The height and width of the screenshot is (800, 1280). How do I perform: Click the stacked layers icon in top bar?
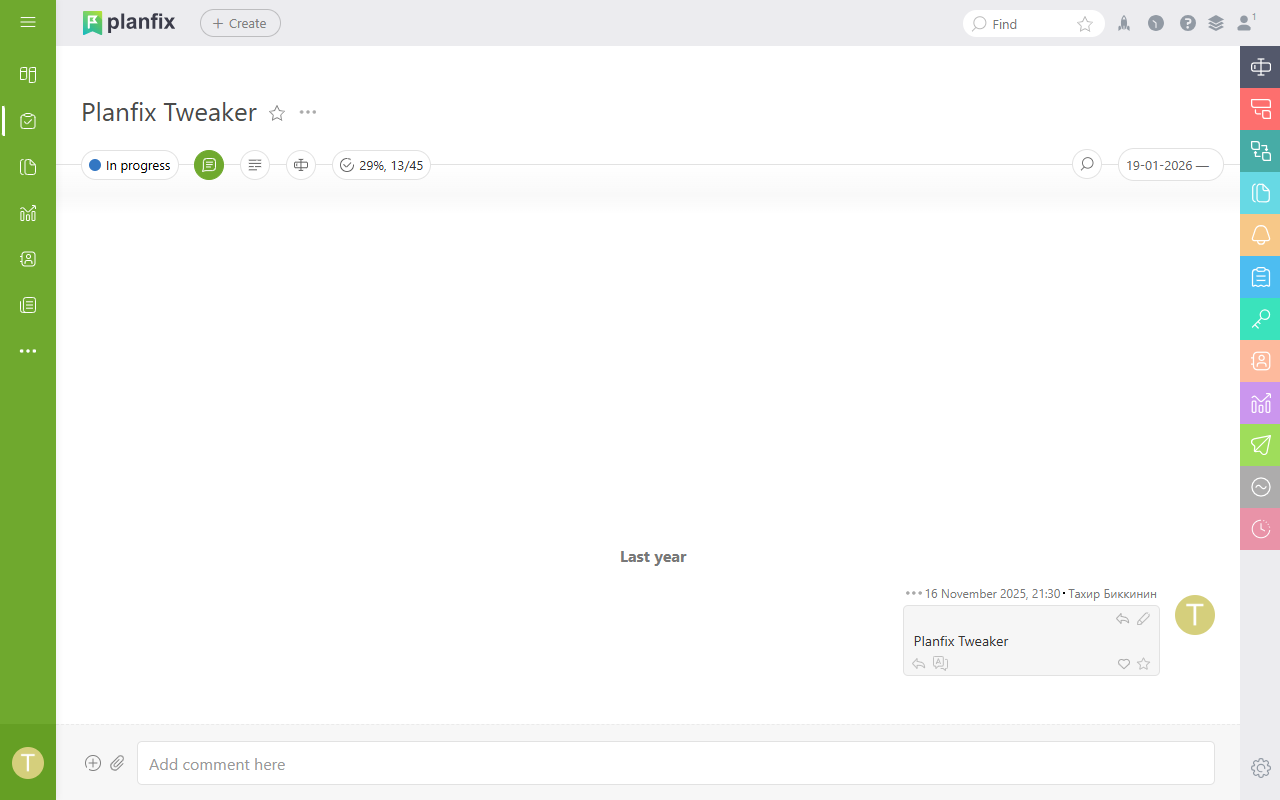(1216, 23)
